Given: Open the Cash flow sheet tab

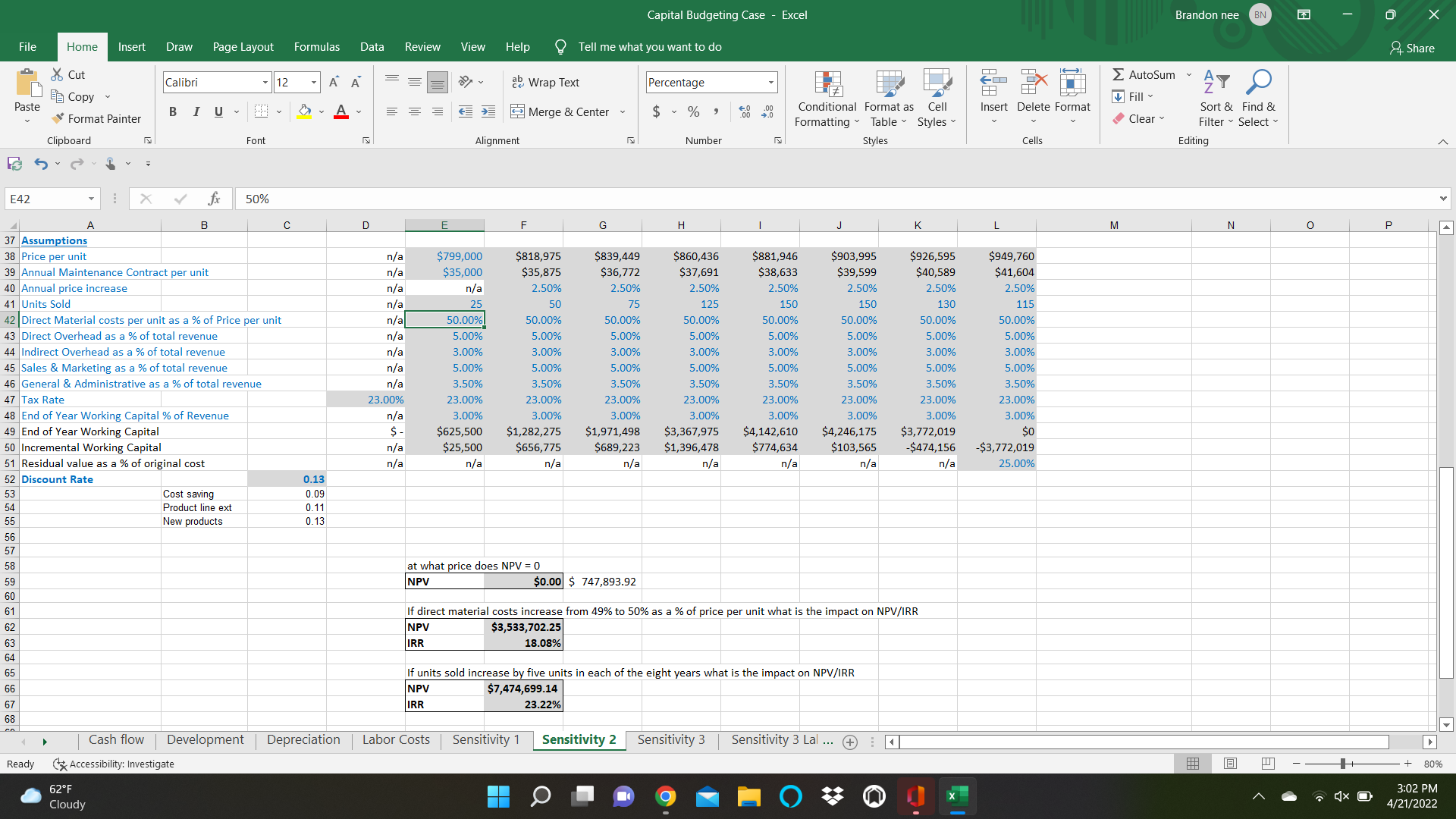Looking at the screenshot, I should point(116,739).
